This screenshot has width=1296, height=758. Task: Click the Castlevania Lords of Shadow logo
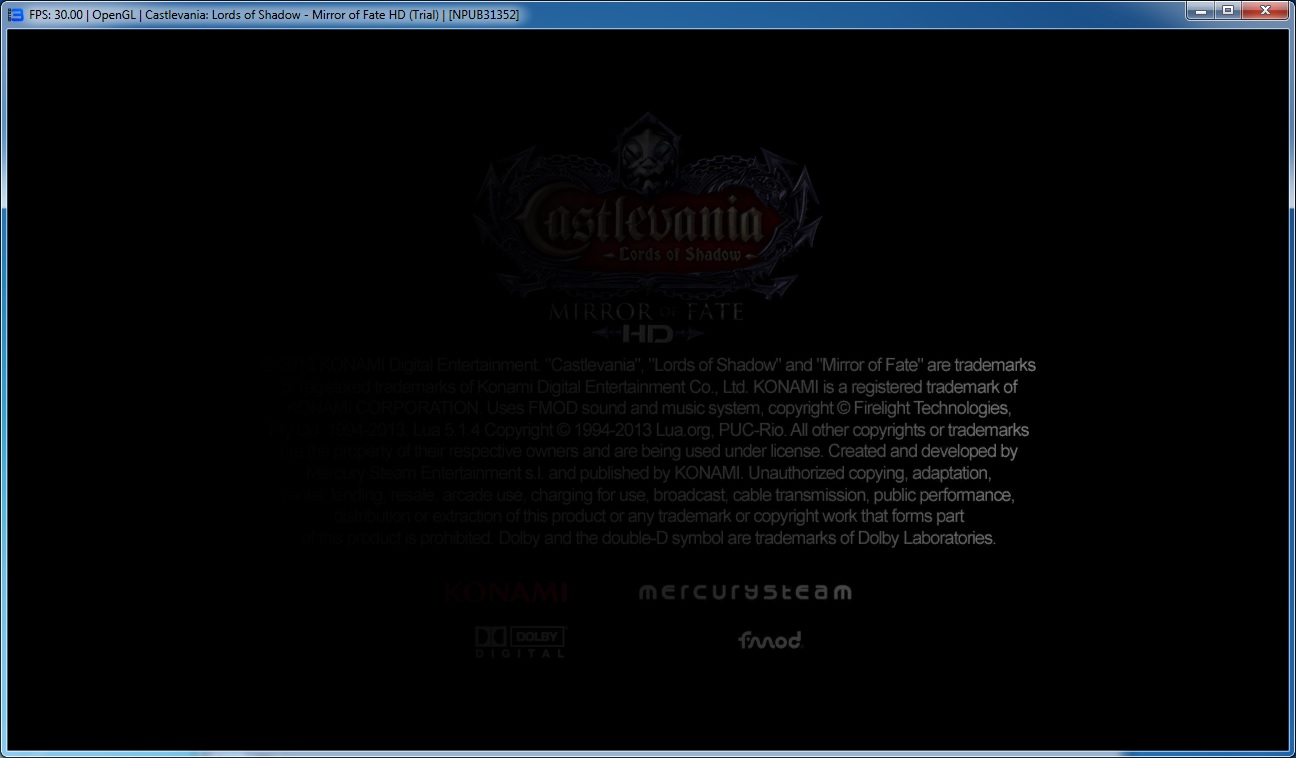pyautogui.click(x=648, y=205)
